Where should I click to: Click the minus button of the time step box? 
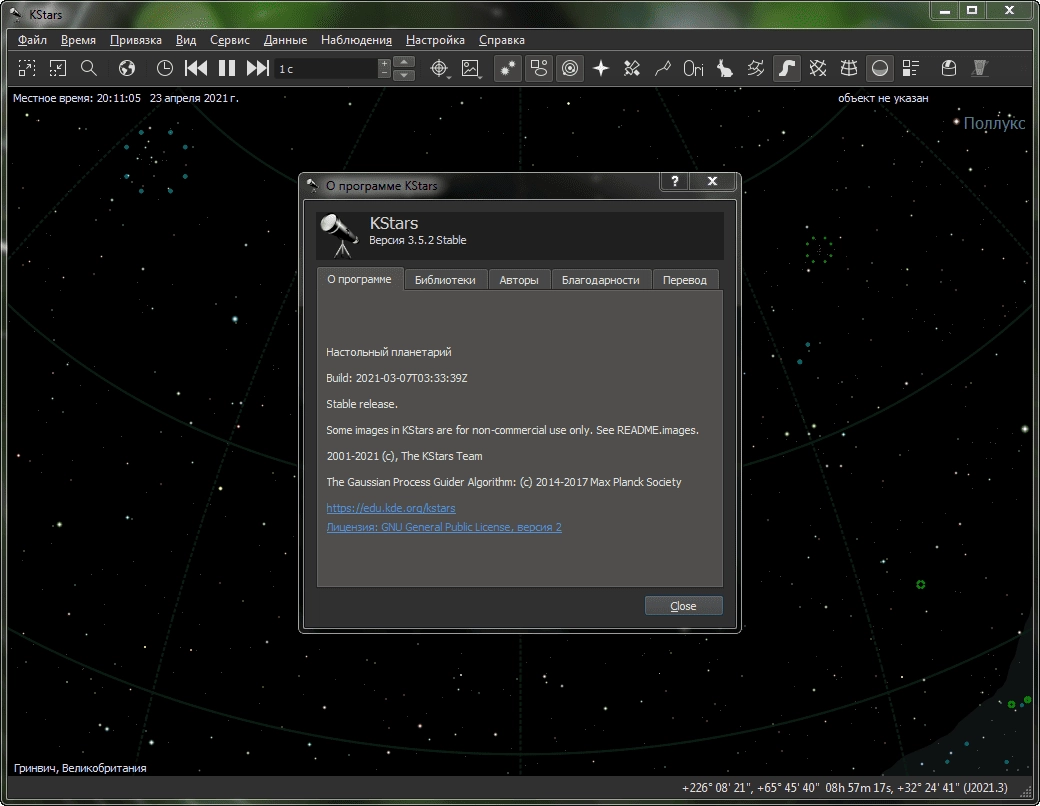point(384,73)
